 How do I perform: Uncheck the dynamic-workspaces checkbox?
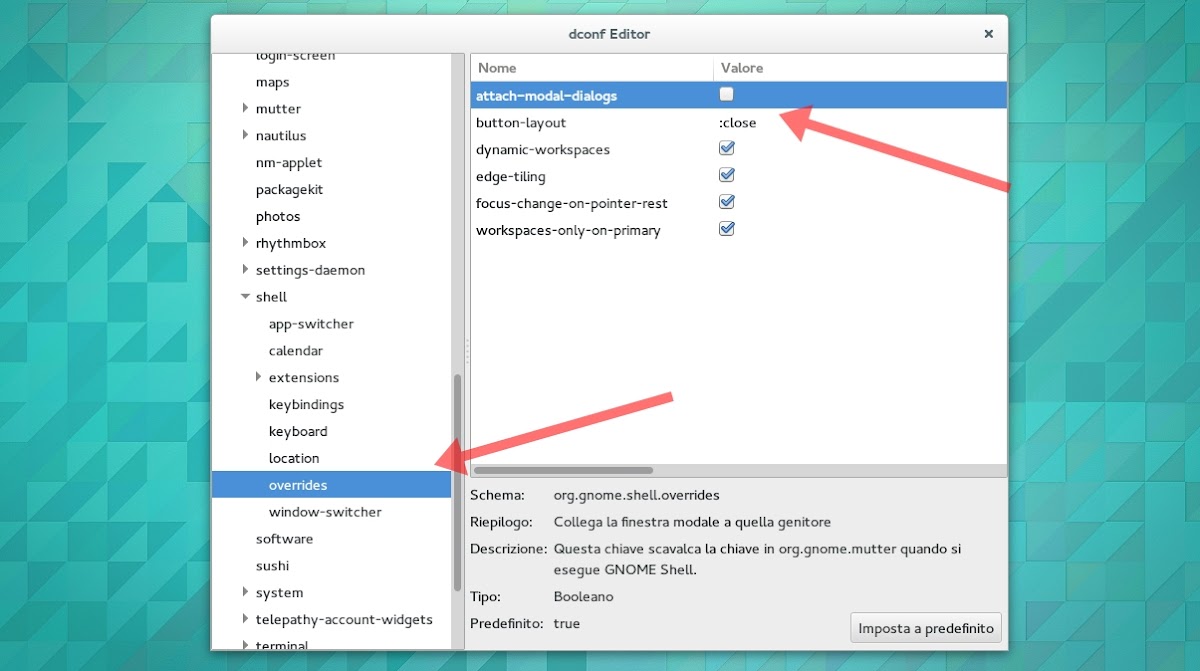tap(727, 148)
